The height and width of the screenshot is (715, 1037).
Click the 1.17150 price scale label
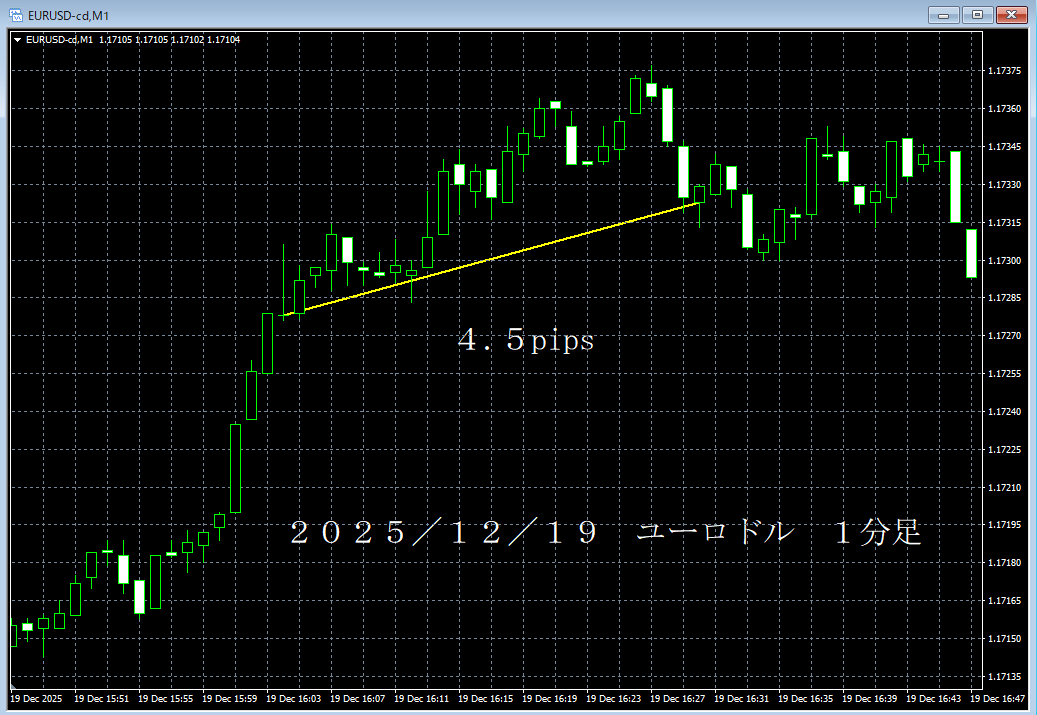click(1004, 639)
